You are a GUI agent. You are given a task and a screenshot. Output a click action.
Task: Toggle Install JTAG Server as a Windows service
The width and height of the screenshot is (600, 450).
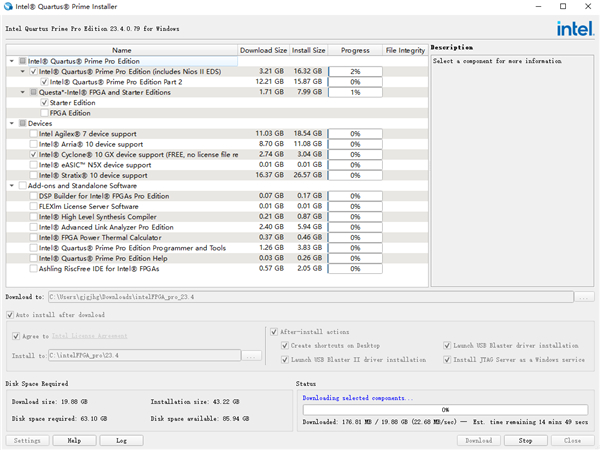coord(447,360)
